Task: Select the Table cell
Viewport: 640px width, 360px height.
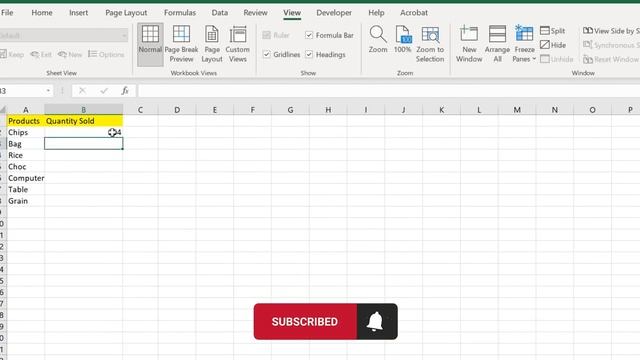Action: pos(25,189)
